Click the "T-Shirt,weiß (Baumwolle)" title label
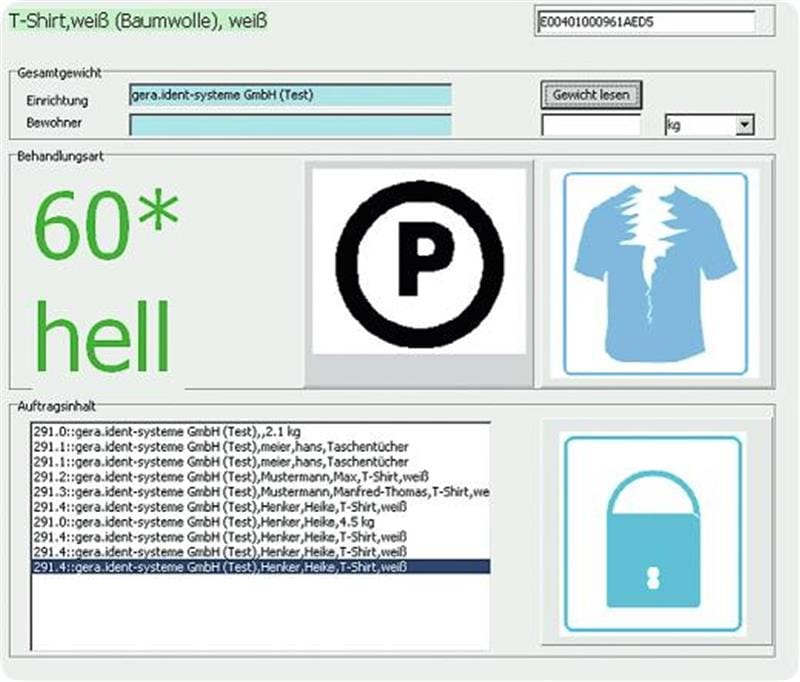 point(138,20)
